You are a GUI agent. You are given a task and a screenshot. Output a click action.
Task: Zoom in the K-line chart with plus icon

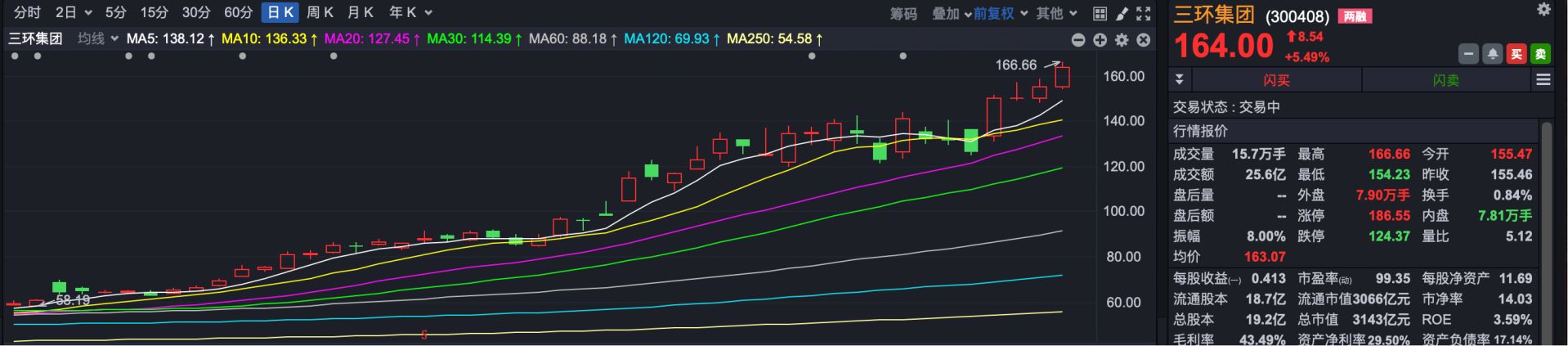[x=1100, y=39]
